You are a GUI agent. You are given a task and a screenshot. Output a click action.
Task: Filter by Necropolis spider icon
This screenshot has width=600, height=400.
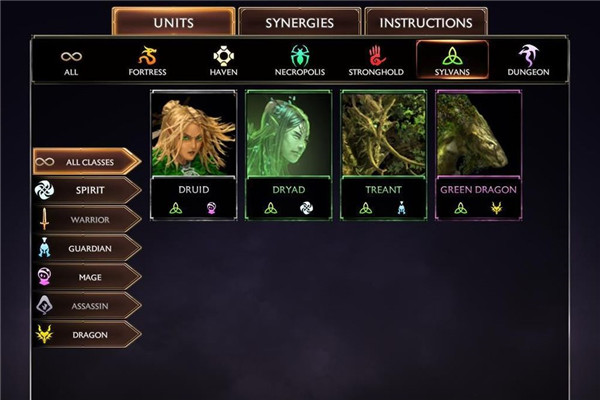coord(300,56)
